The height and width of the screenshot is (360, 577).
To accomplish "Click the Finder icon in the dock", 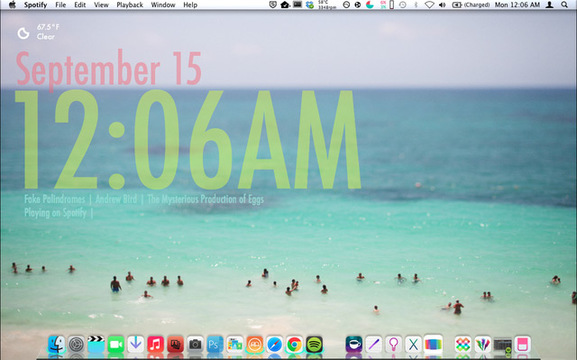I will tap(56, 345).
